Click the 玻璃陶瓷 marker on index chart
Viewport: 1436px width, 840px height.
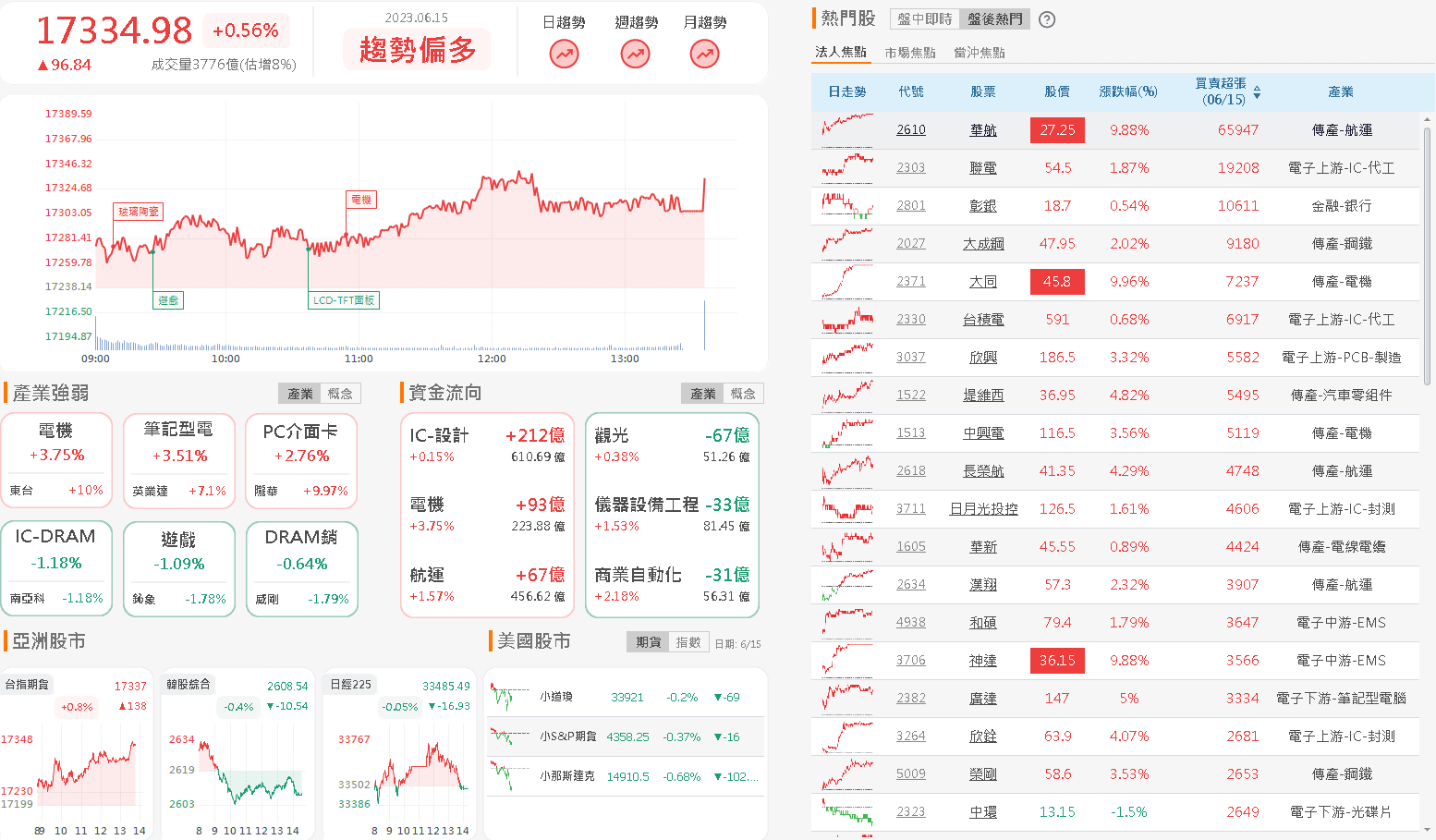point(138,212)
